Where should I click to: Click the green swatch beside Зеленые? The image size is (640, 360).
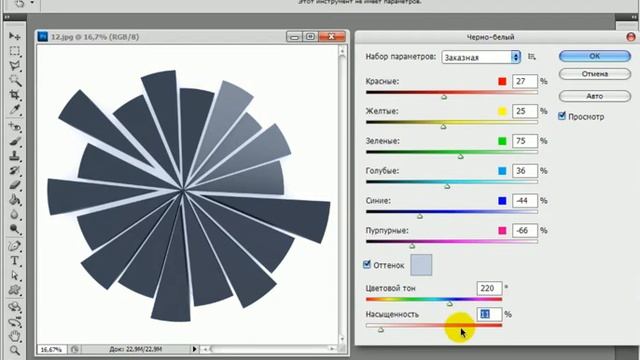502,141
